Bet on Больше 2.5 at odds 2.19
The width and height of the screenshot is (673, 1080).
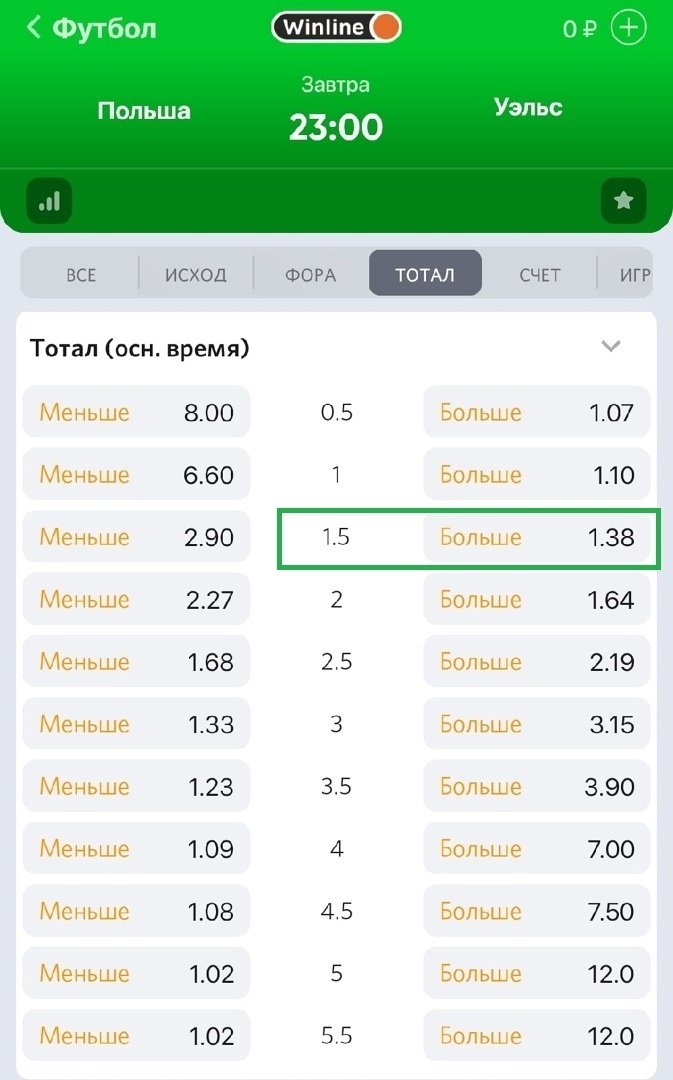pyautogui.click(x=537, y=662)
